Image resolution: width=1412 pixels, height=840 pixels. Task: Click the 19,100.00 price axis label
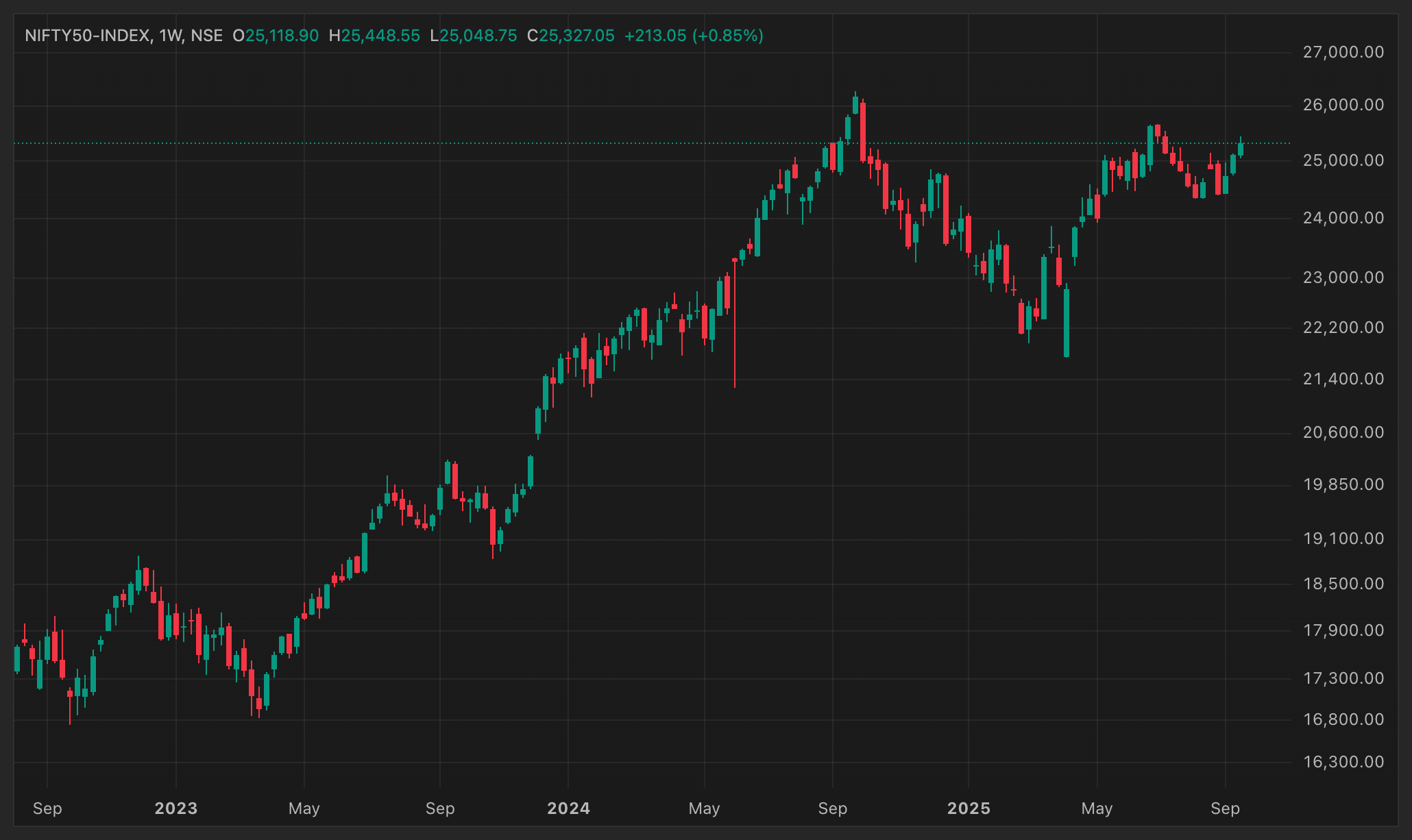click(1343, 539)
